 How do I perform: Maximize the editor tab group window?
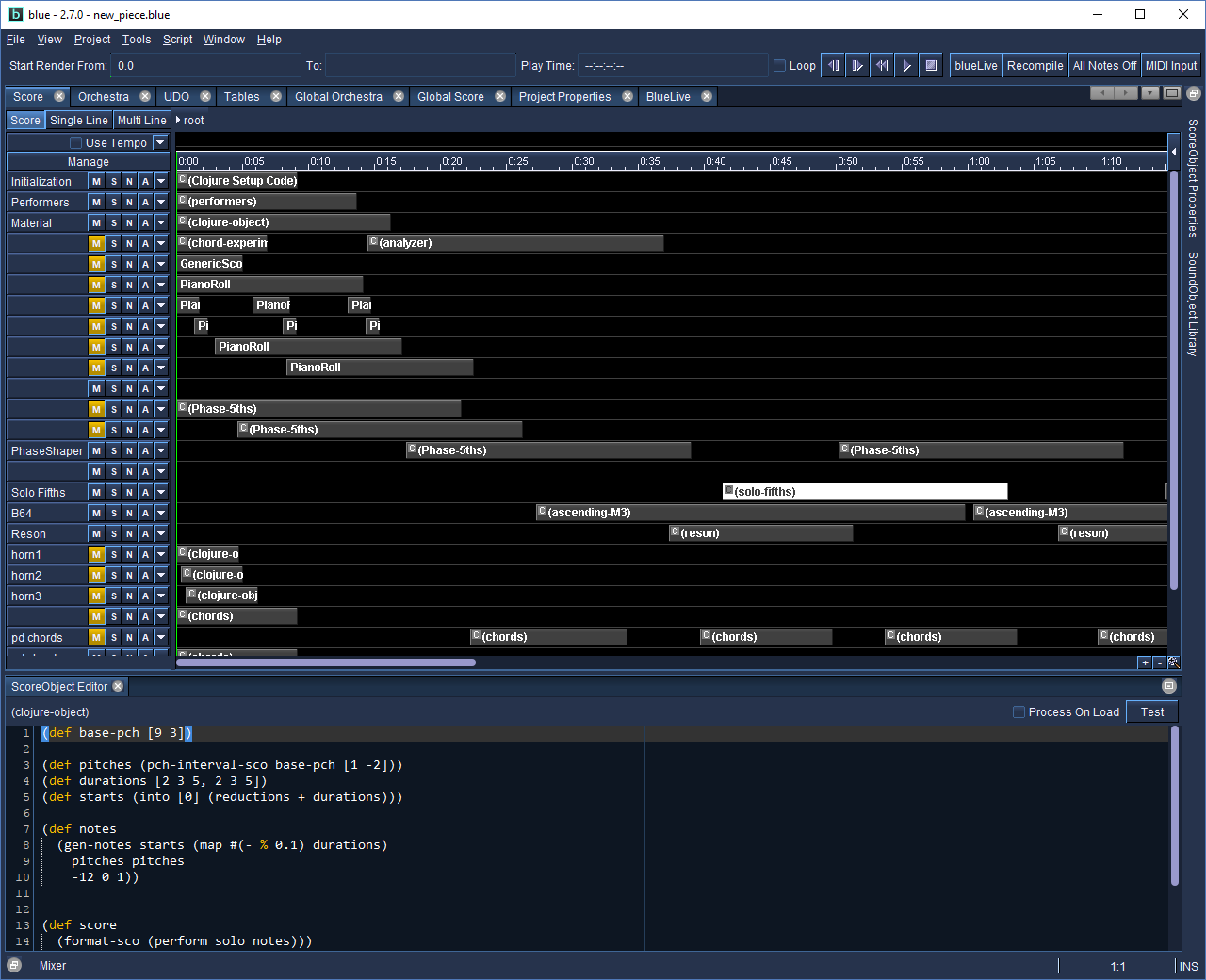pyautogui.click(x=1171, y=93)
